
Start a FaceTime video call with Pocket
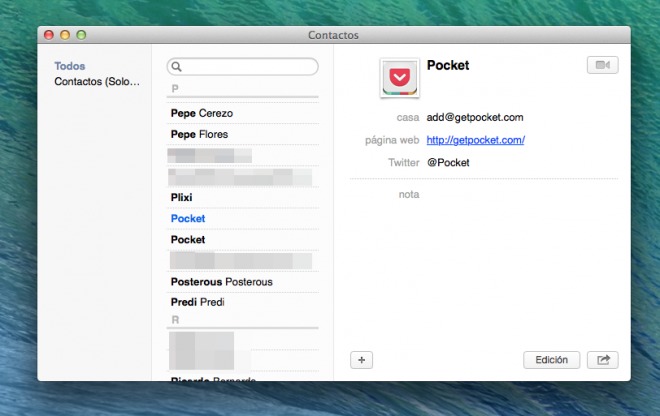point(602,65)
